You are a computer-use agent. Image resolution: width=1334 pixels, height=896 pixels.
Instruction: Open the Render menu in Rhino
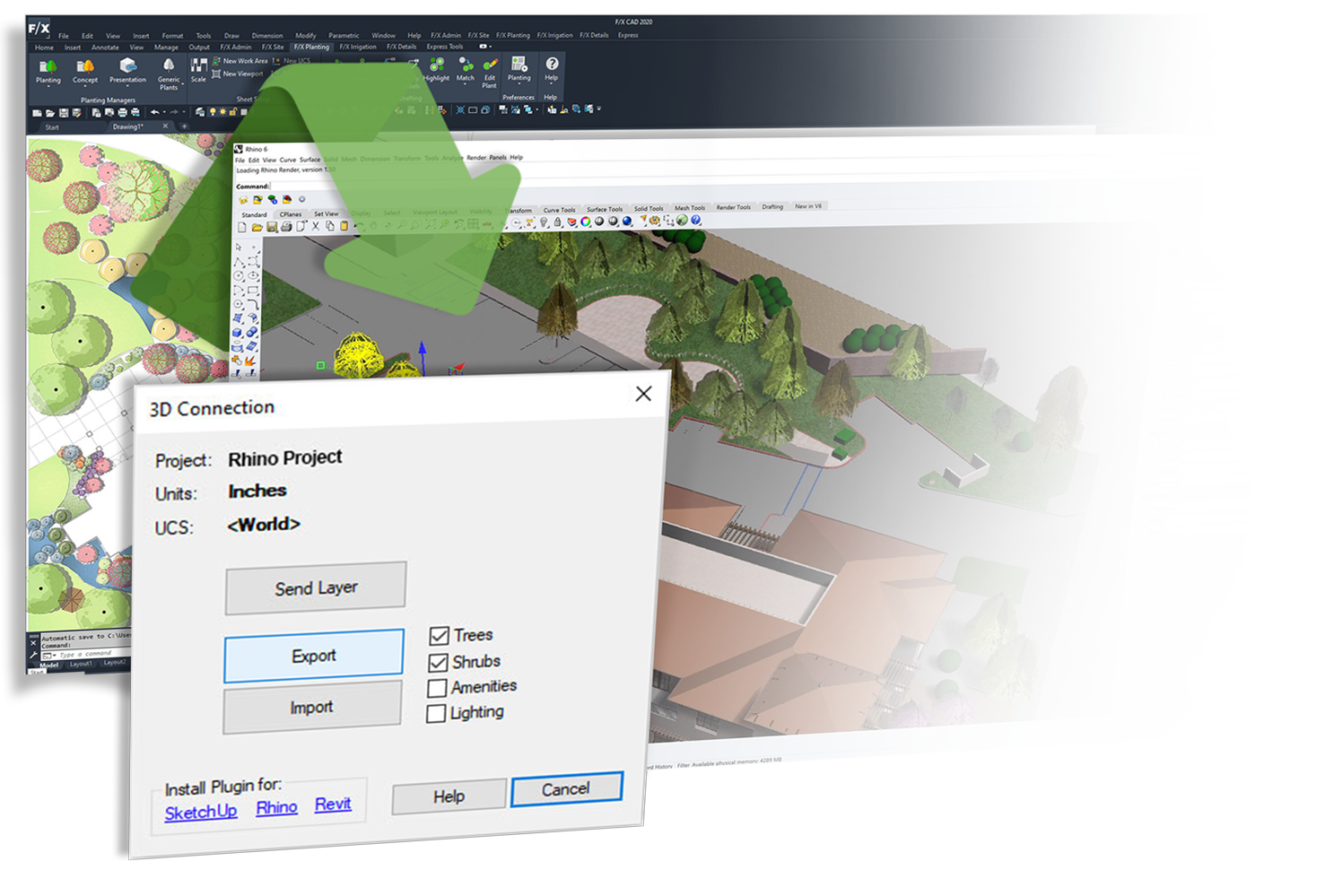[476, 157]
